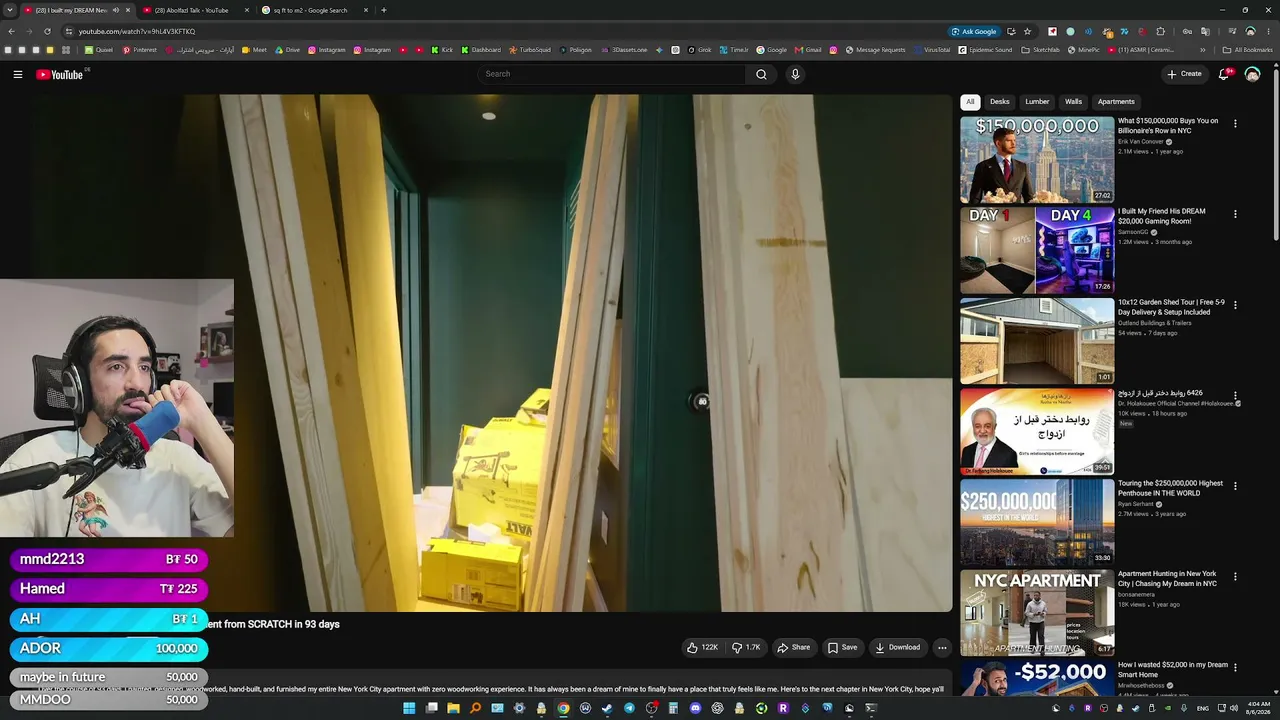The width and height of the screenshot is (1280, 720).
Task: Click the Ask Google button
Action: pyautogui.click(x=974, y=31)
